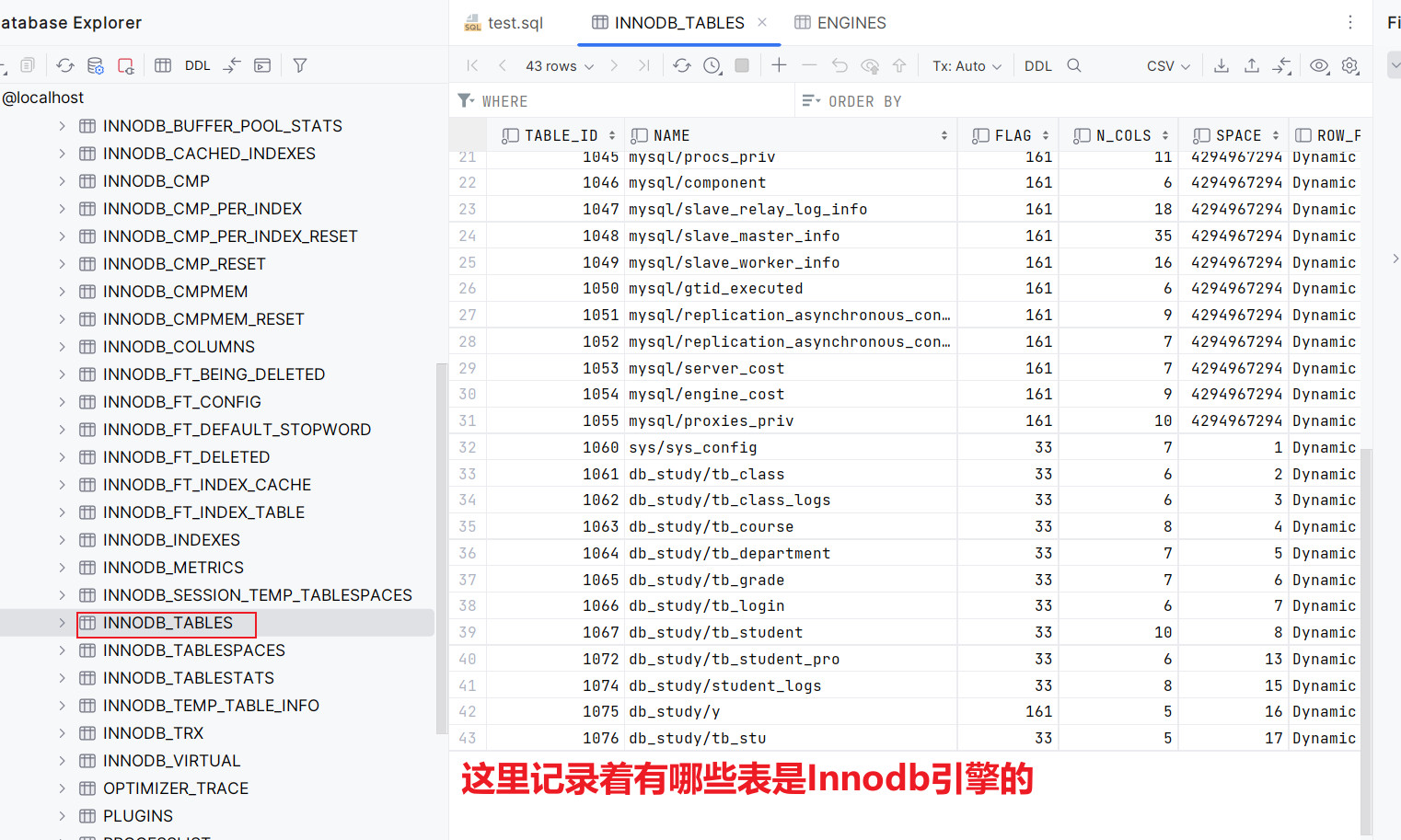Screen dimensions: 1401x840
Task: Go to last page of rows
Action: point(644,65)
